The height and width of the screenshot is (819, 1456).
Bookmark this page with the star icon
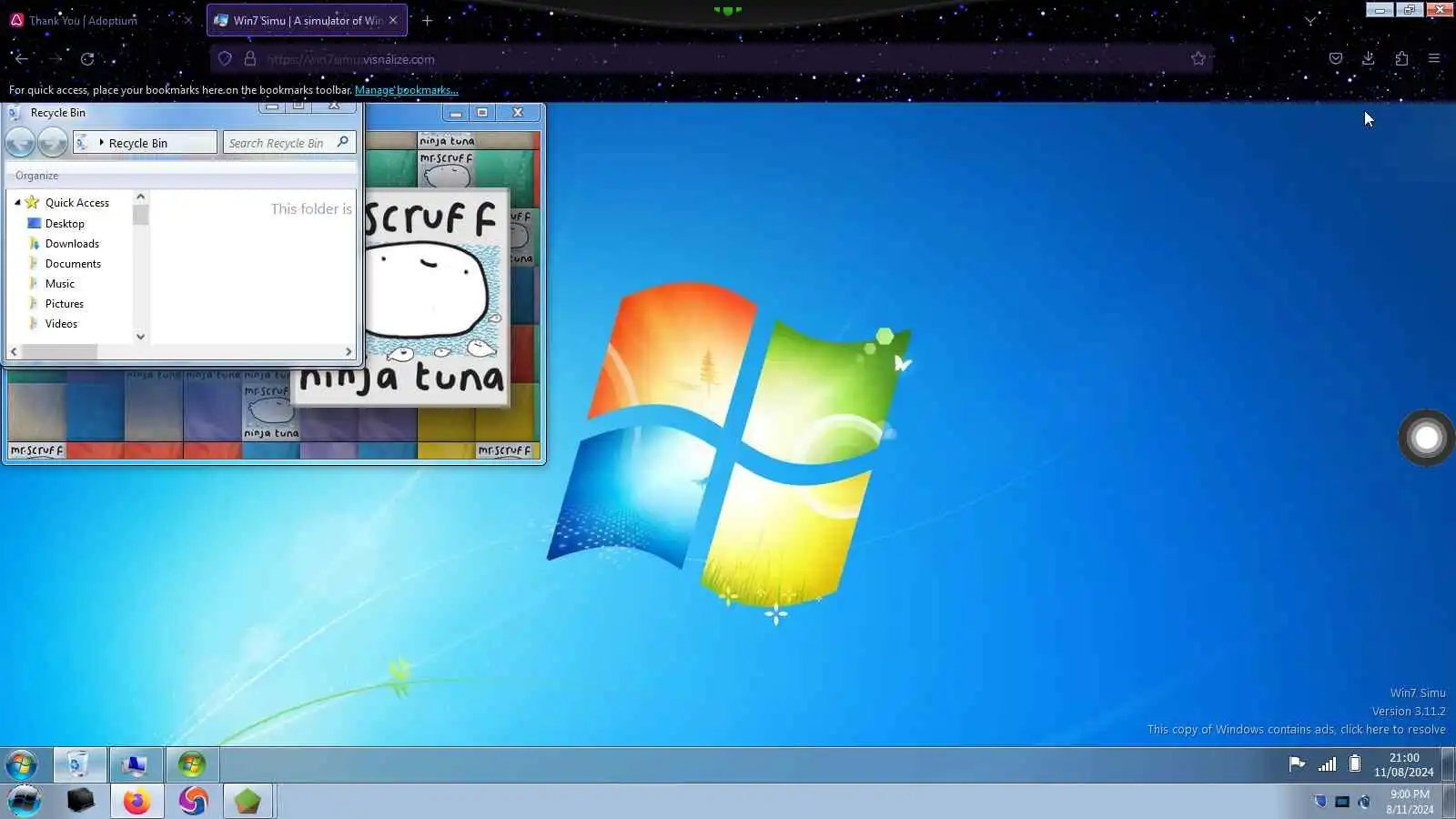click(1198, 59)
